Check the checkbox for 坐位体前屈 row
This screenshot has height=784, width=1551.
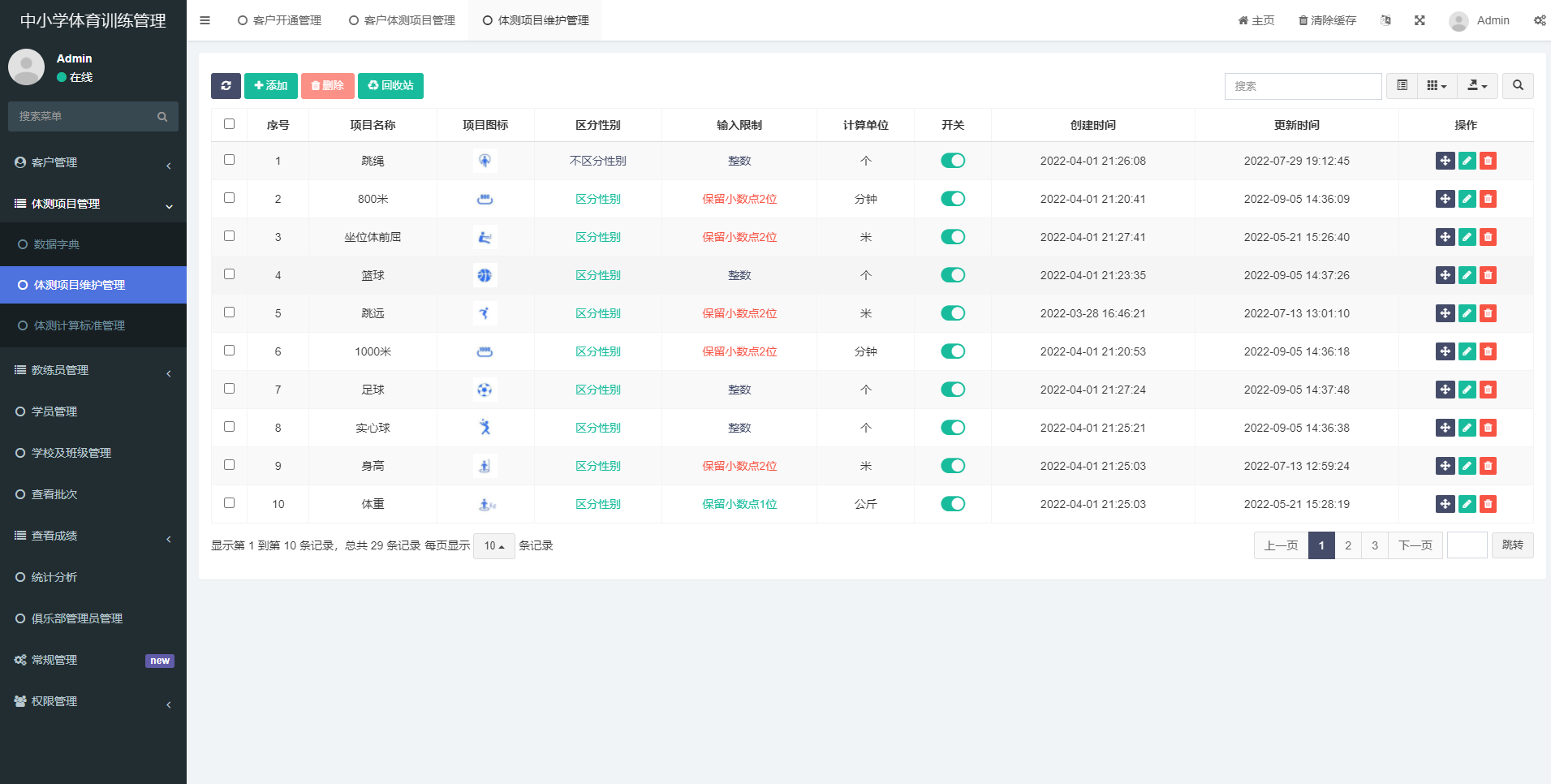[x=229, y=236]
